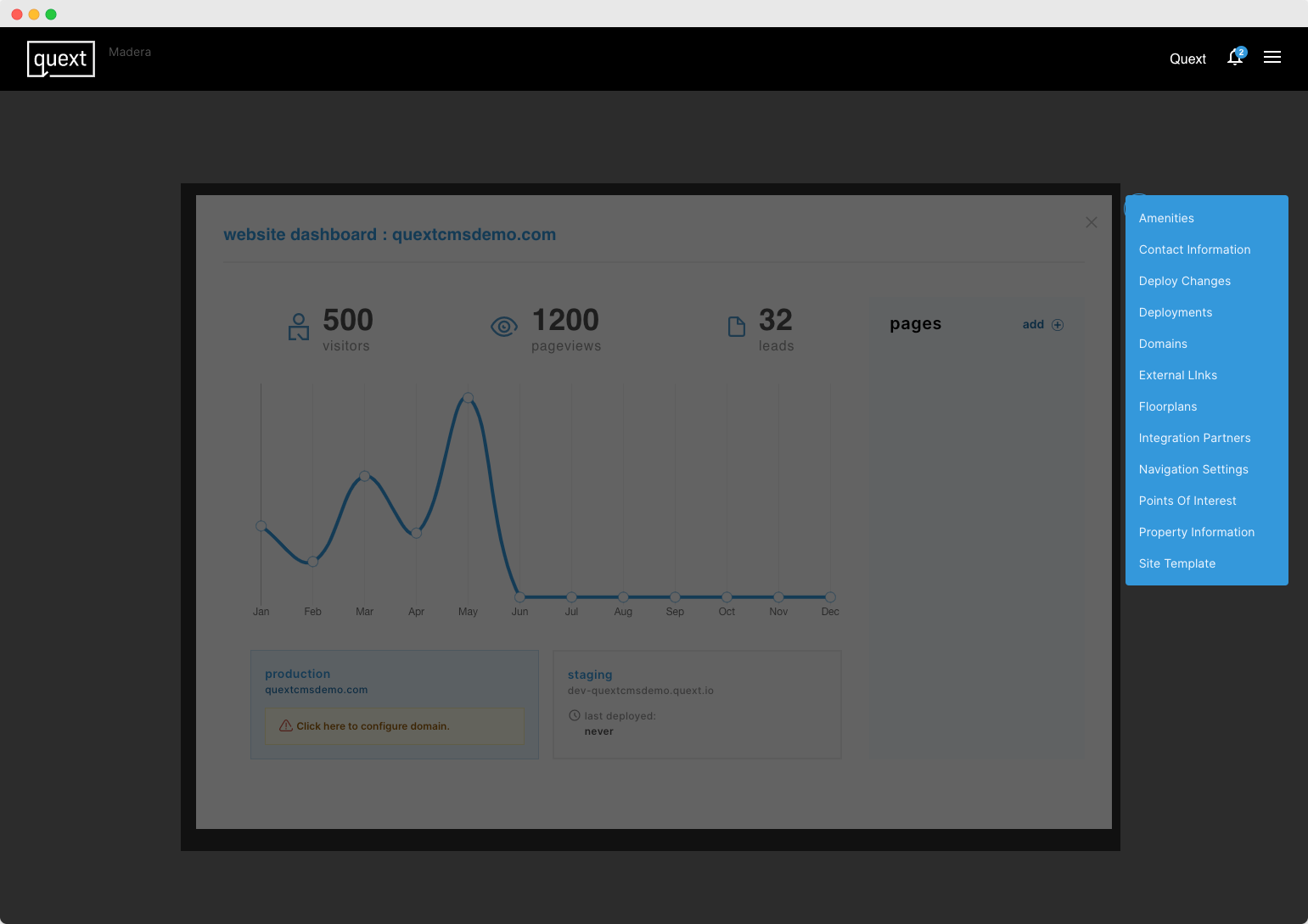Click the Aug axis label
Viewport: 1308px width, 924px height.
(x=623, y=612)
